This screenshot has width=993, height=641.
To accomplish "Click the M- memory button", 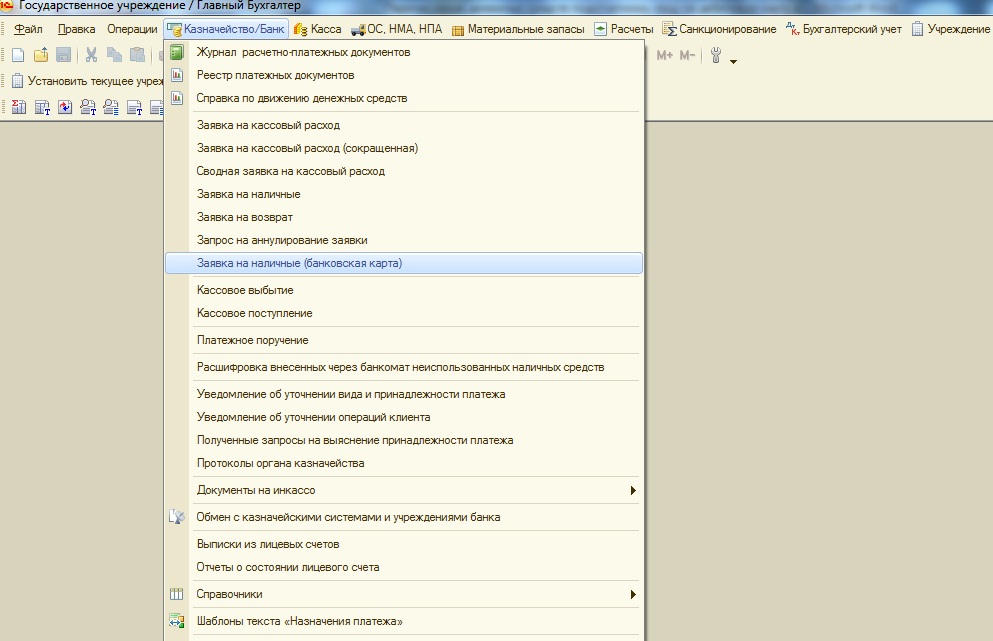I will coord(688,56).
